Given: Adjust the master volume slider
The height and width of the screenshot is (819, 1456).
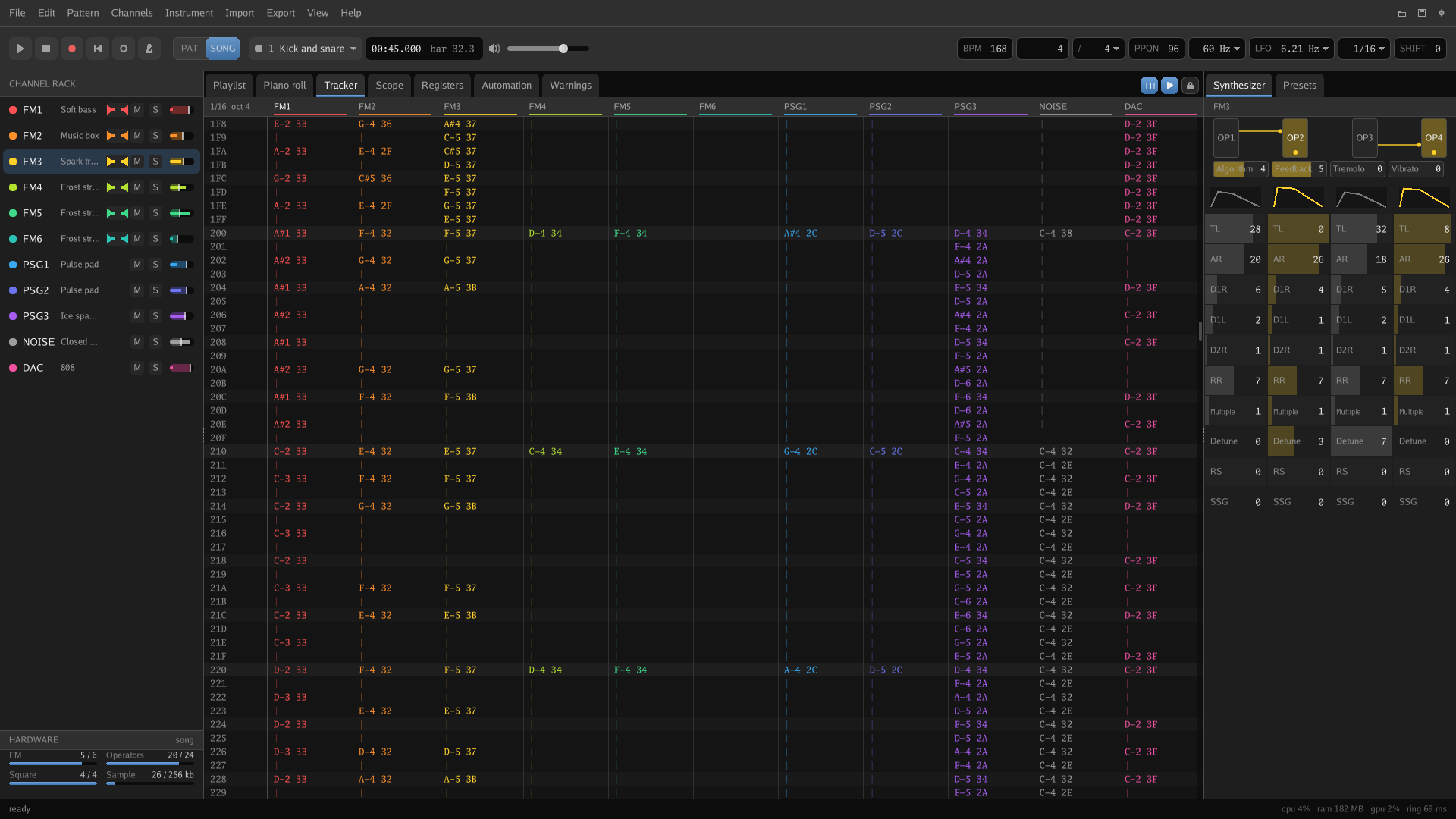Looking at the screenshot, I should [548, 49].
